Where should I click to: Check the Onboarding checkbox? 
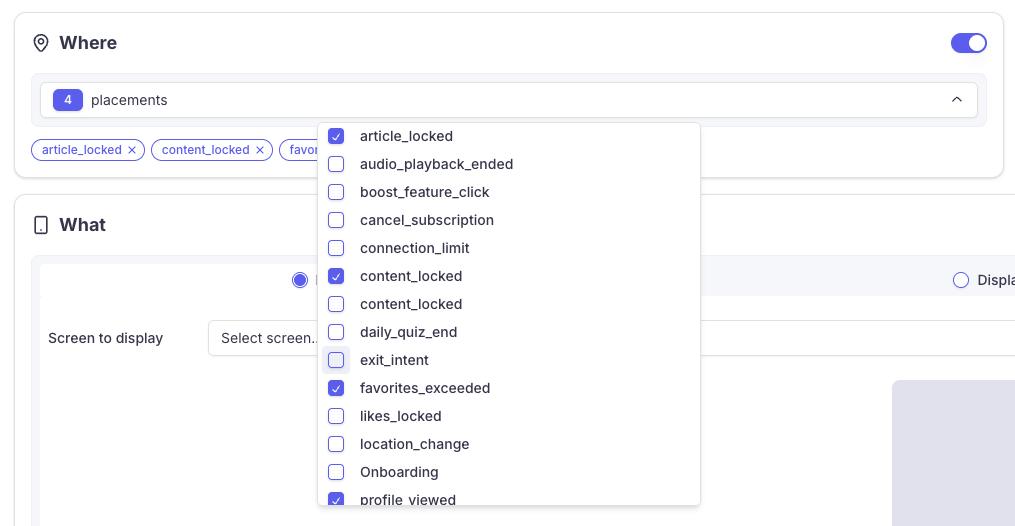(x=336, y=472)
